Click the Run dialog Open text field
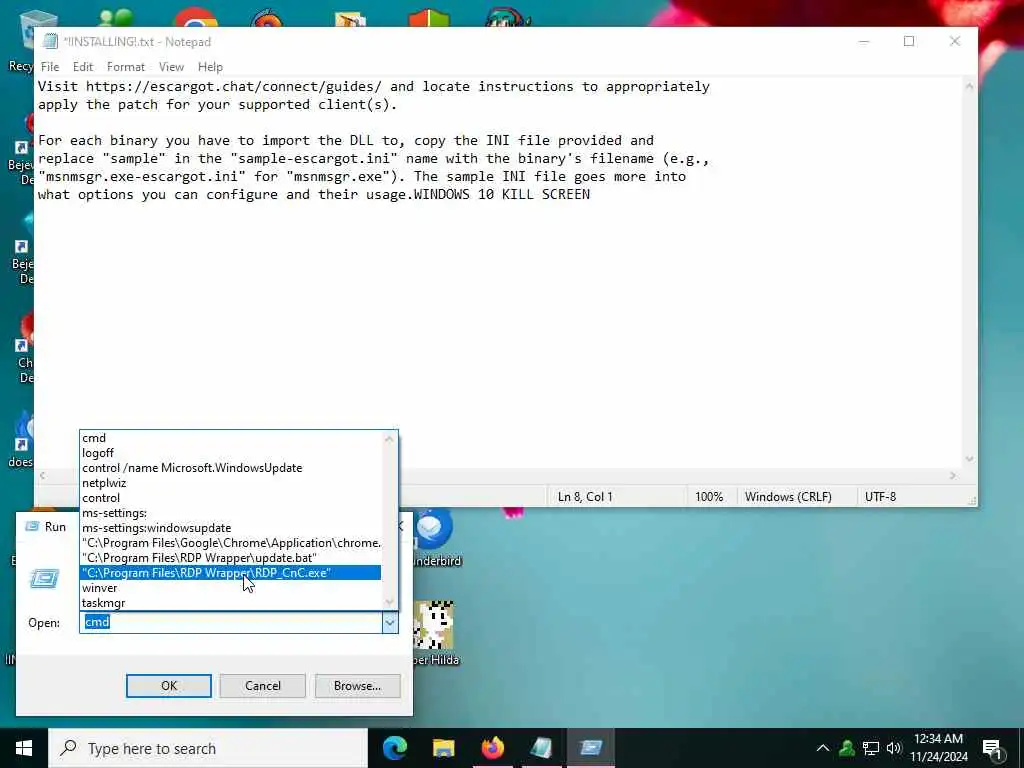The width and height of the screenshot is (1024, 768). point(231,623)
